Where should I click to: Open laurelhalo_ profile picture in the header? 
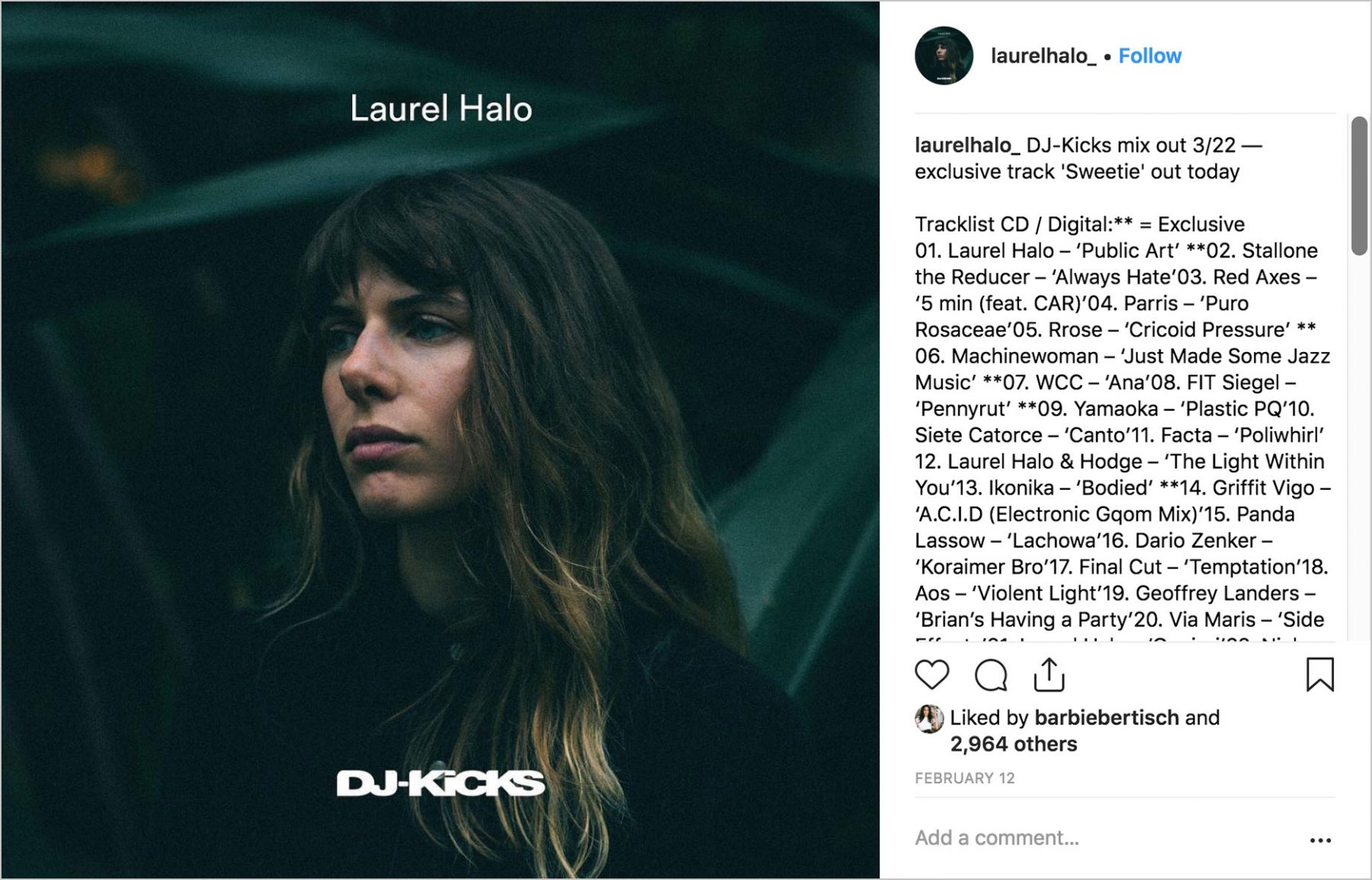point(944,56)
